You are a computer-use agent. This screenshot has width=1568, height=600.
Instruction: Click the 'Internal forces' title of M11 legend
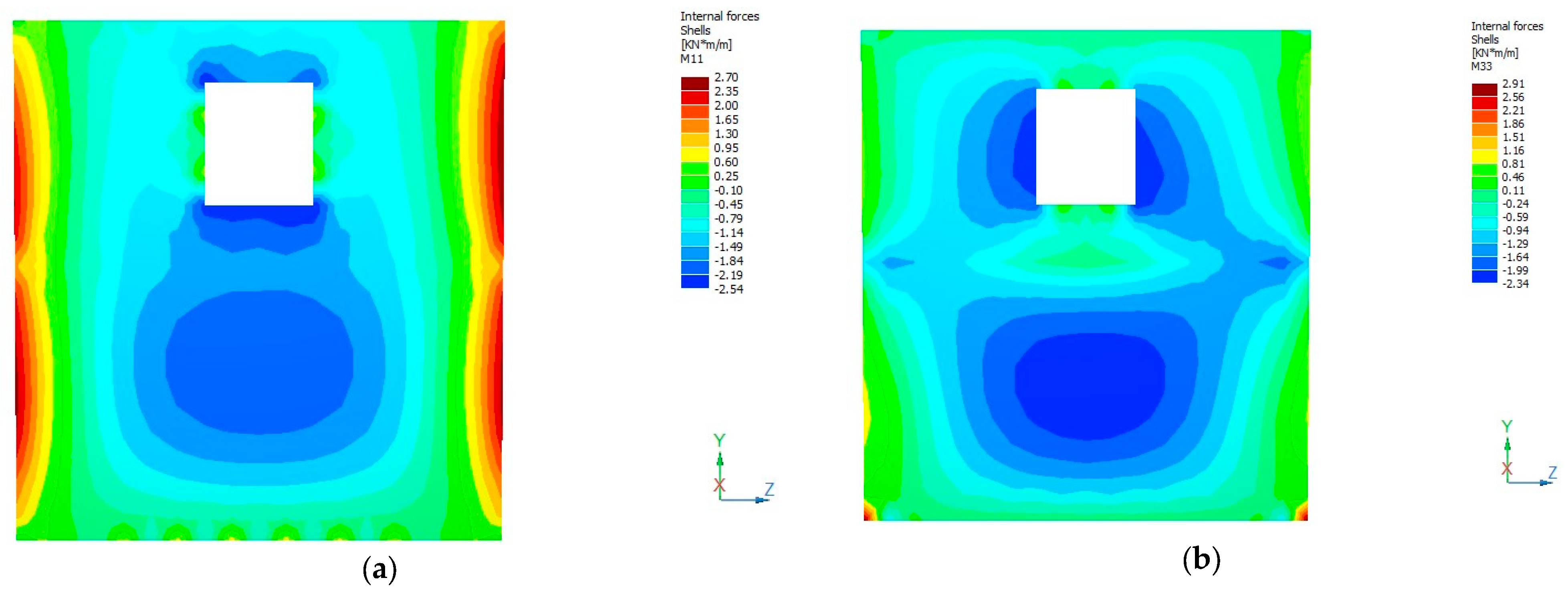tap(719, 16)
